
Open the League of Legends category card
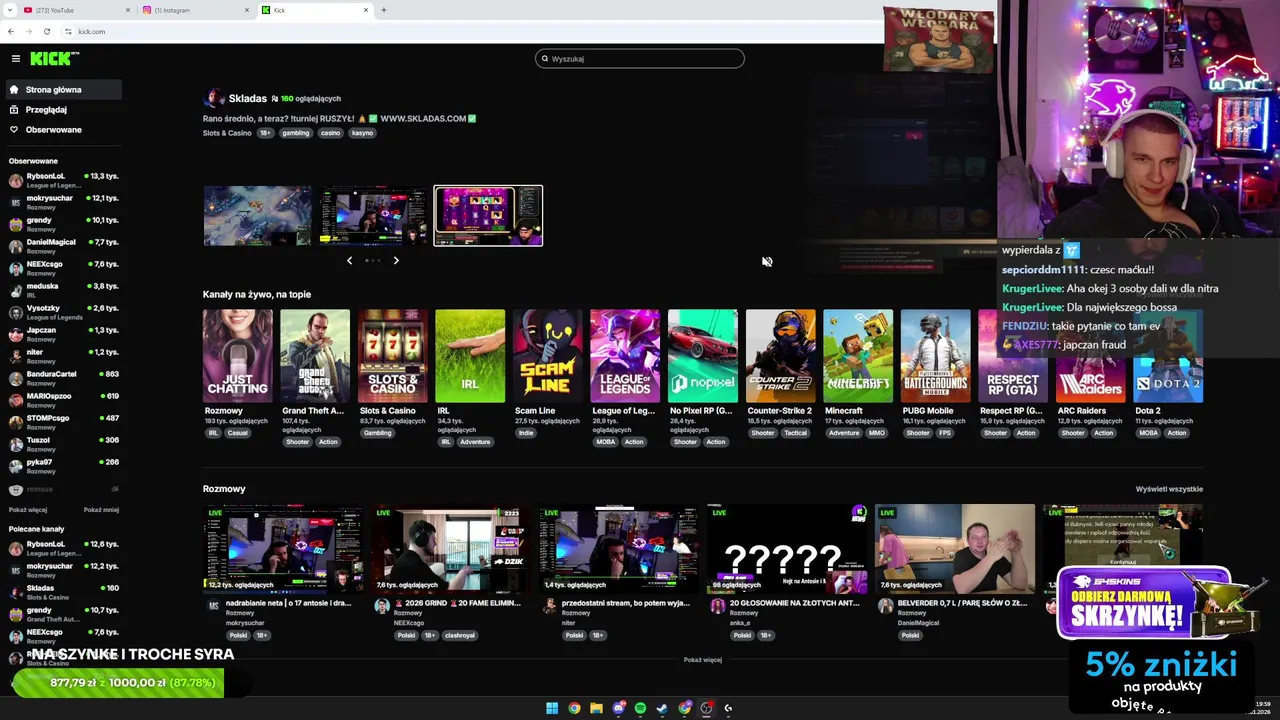pyautogui.click(x=625, y=356)
